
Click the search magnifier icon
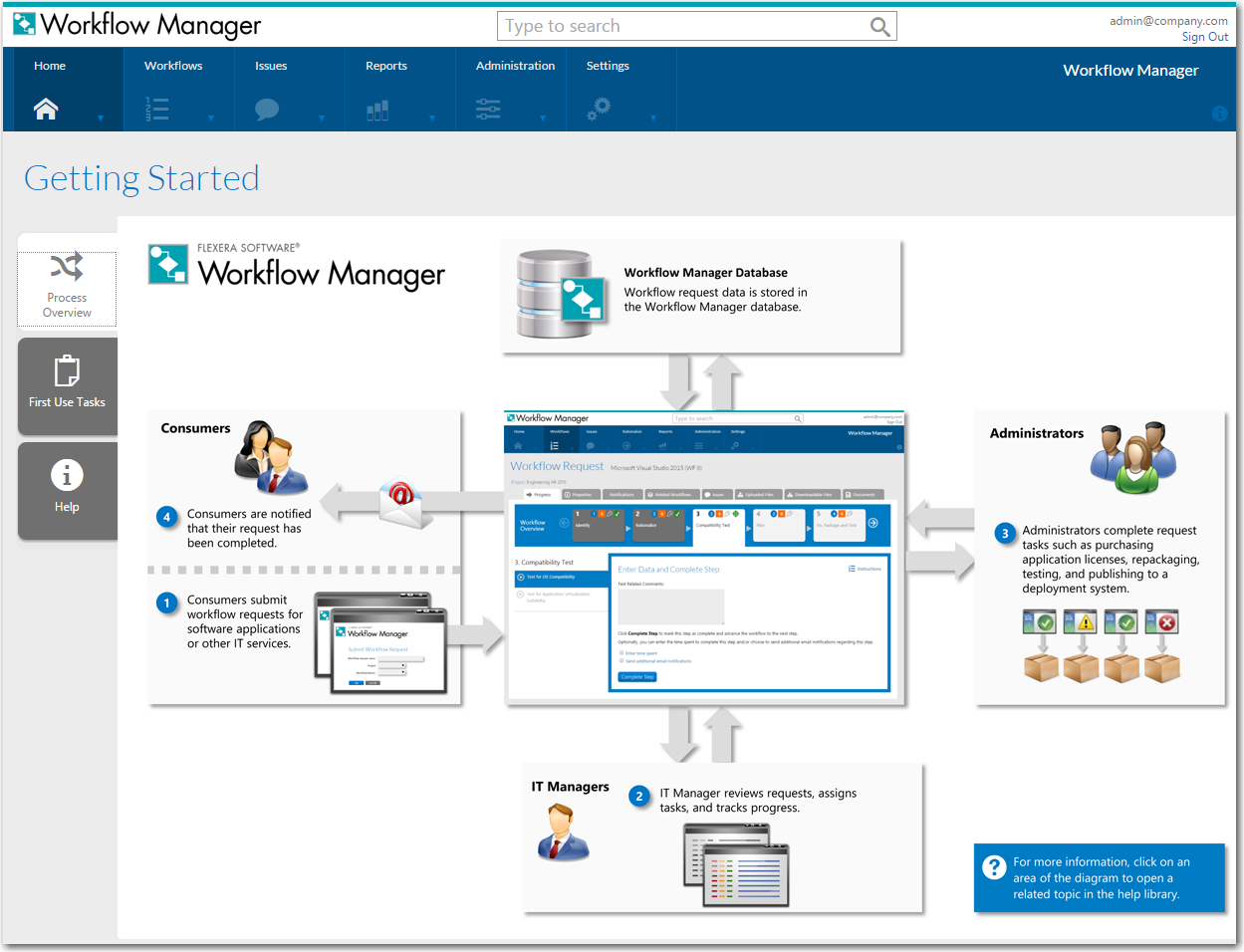879,27
